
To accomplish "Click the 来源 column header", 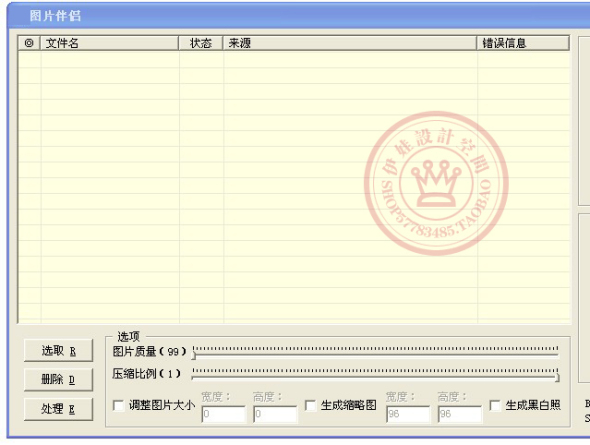I will click(350, 43).
